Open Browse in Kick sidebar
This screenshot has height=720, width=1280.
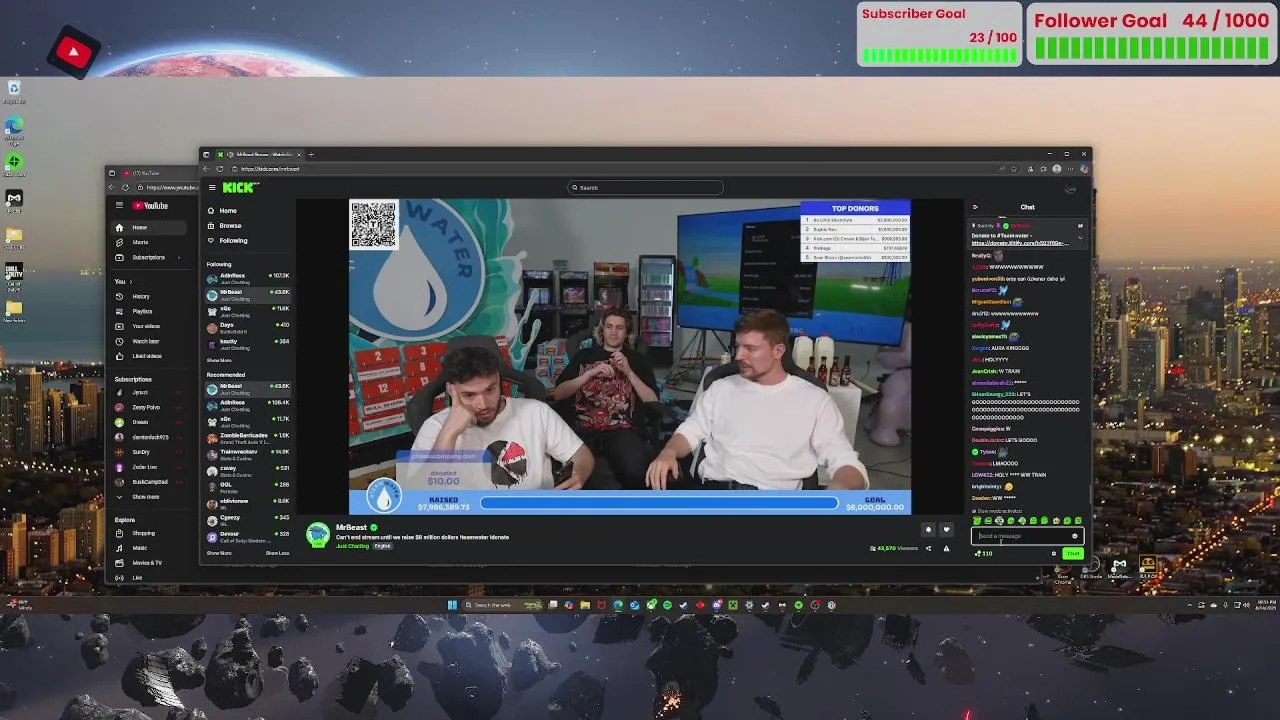[224, 226]
